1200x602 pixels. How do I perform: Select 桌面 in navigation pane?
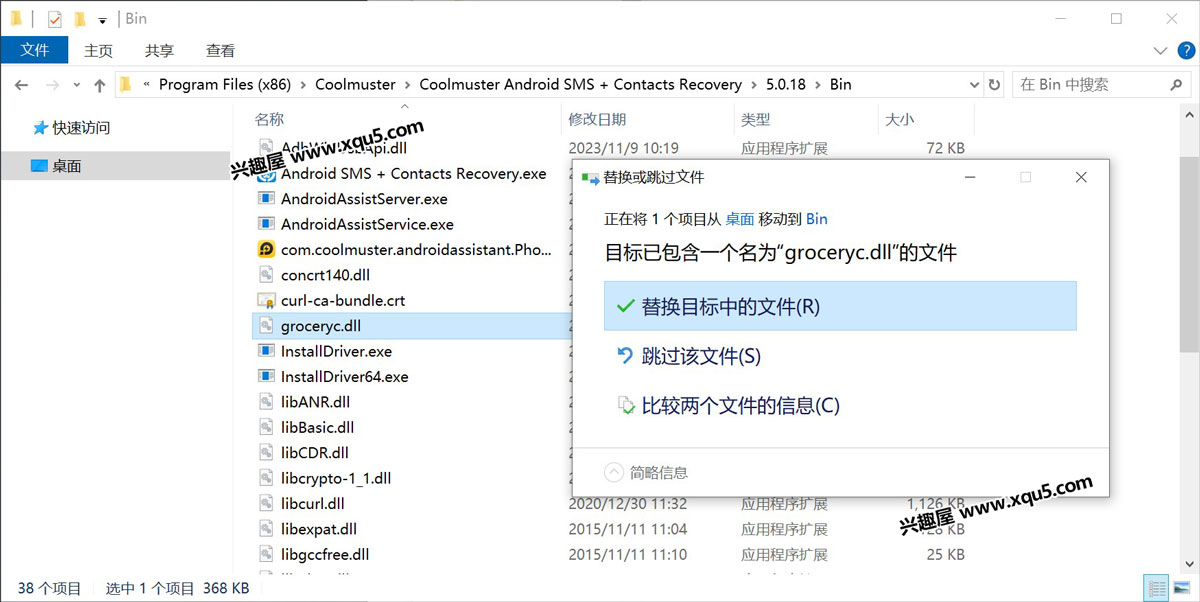point(67,166)
